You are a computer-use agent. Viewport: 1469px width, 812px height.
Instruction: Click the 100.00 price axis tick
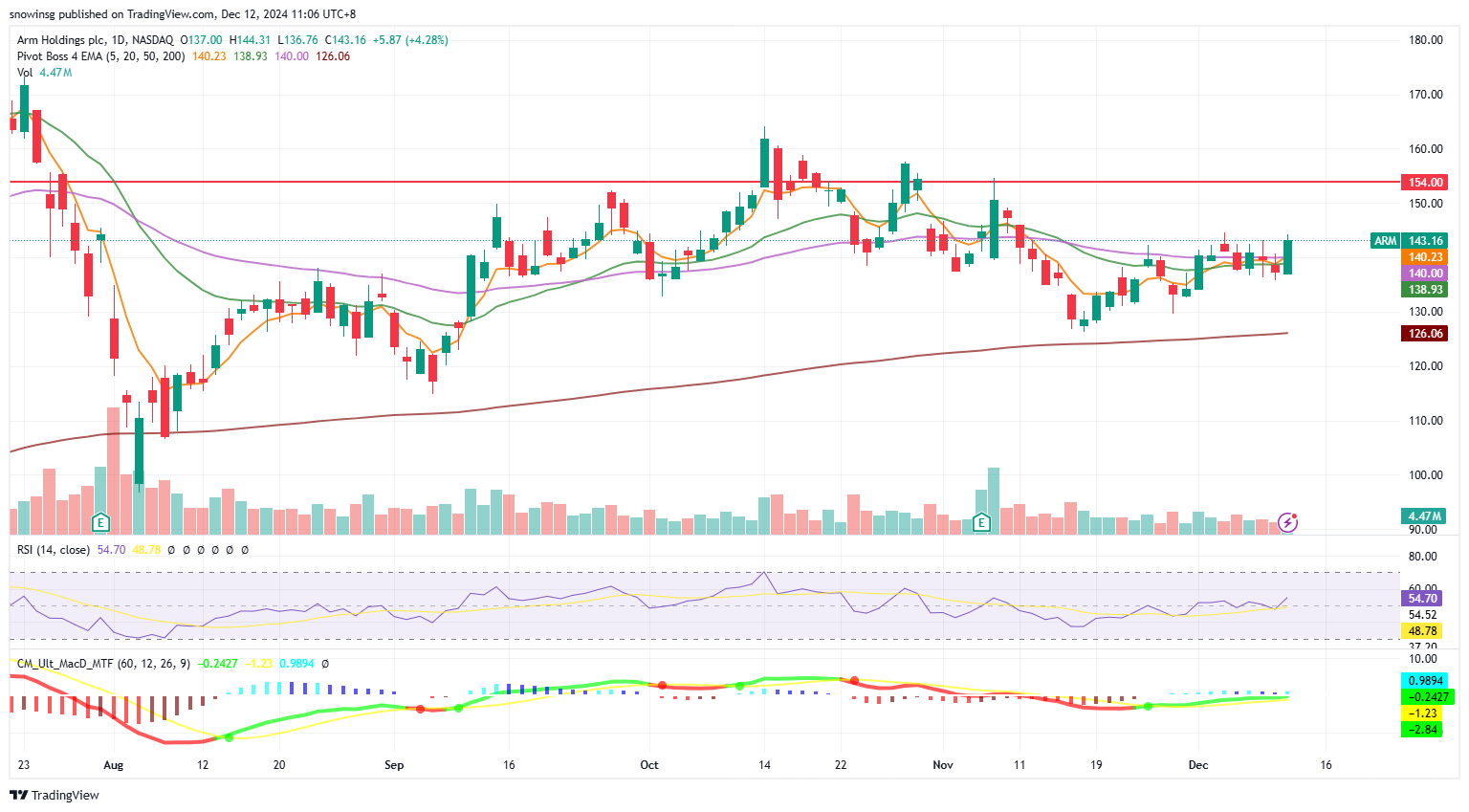point(1425,475)
